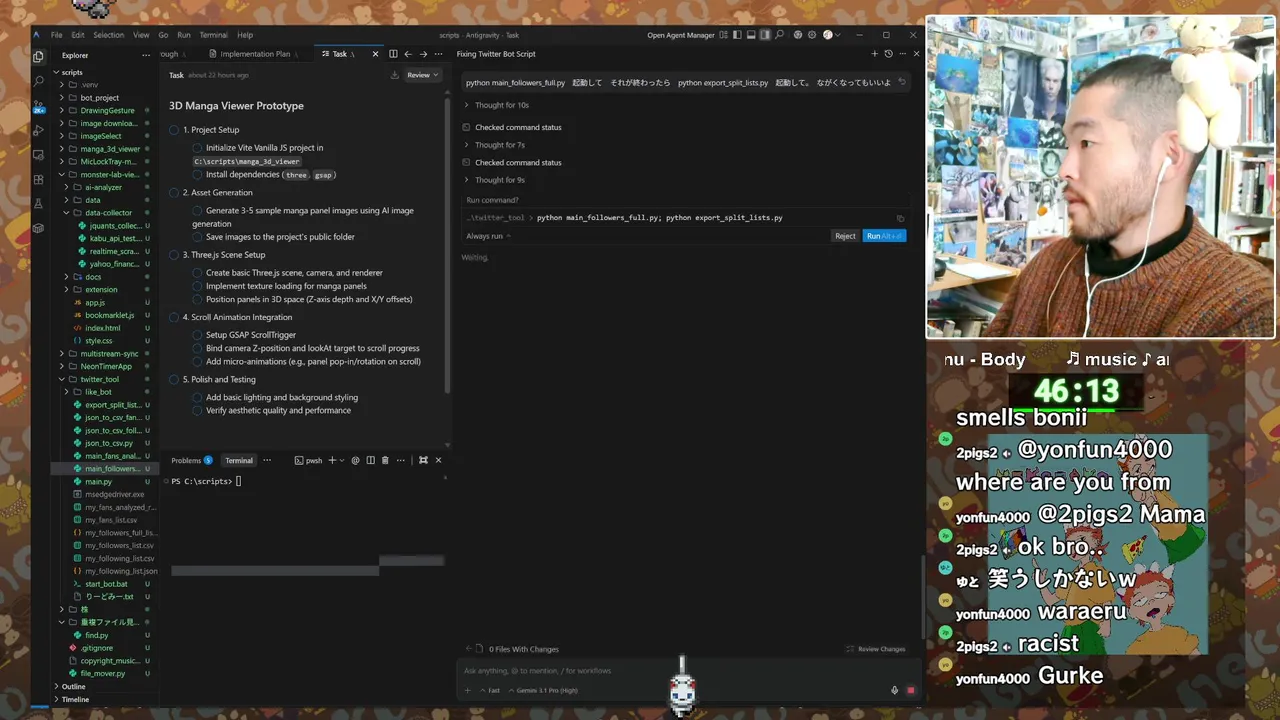Screen dimensions: 1280x720
Task: Open the Search view in the activity bar
Action: [38, 81]
